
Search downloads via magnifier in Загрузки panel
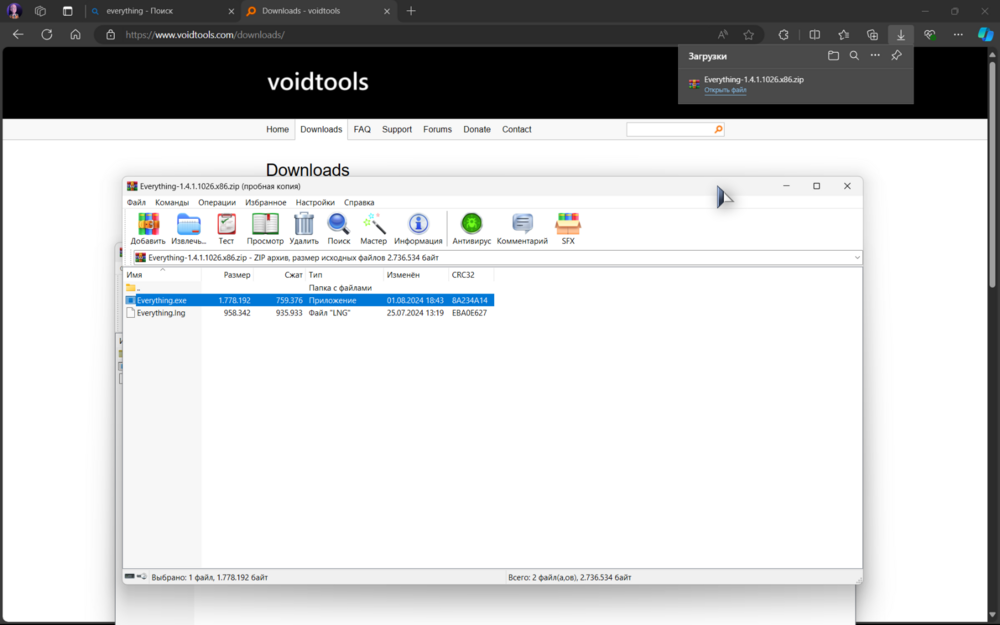854,56
